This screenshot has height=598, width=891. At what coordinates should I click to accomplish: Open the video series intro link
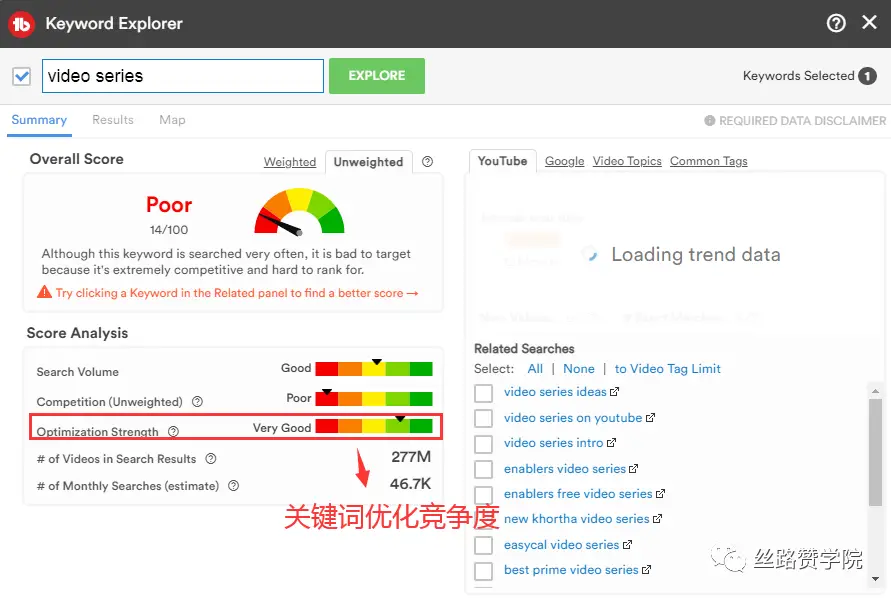point(553,443)
